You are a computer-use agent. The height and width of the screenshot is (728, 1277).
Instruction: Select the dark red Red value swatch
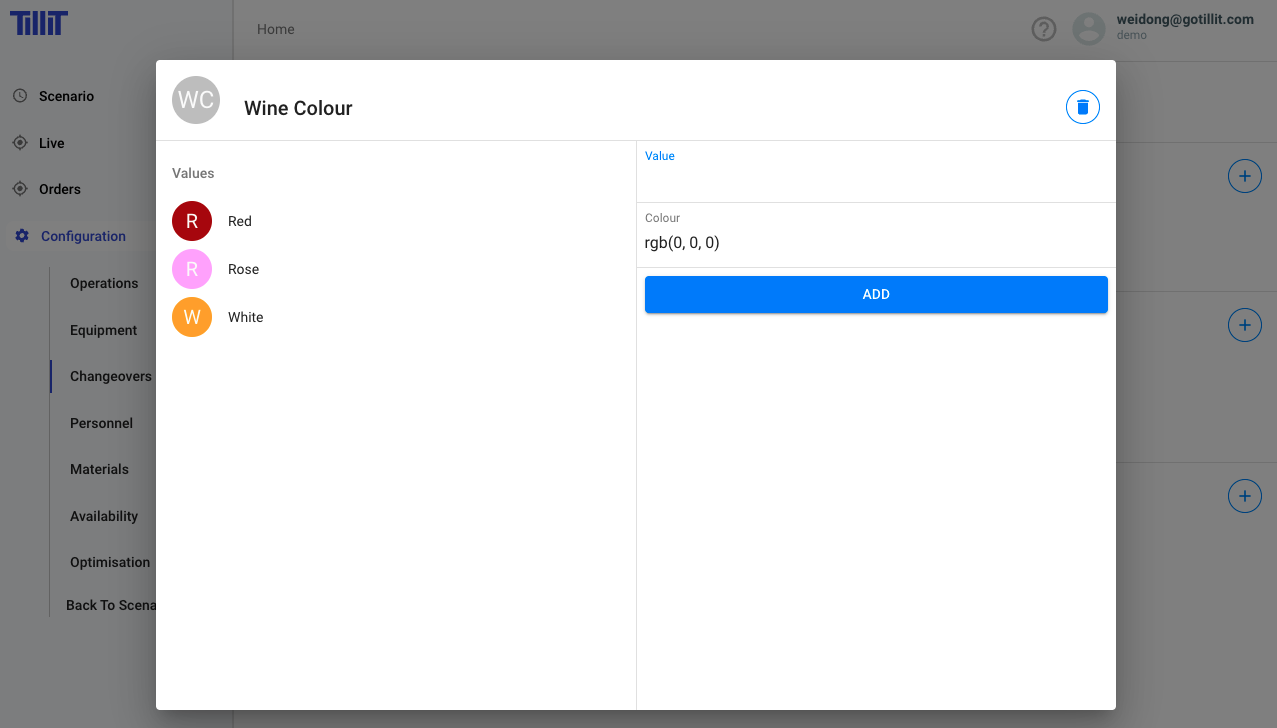point(192,221)
